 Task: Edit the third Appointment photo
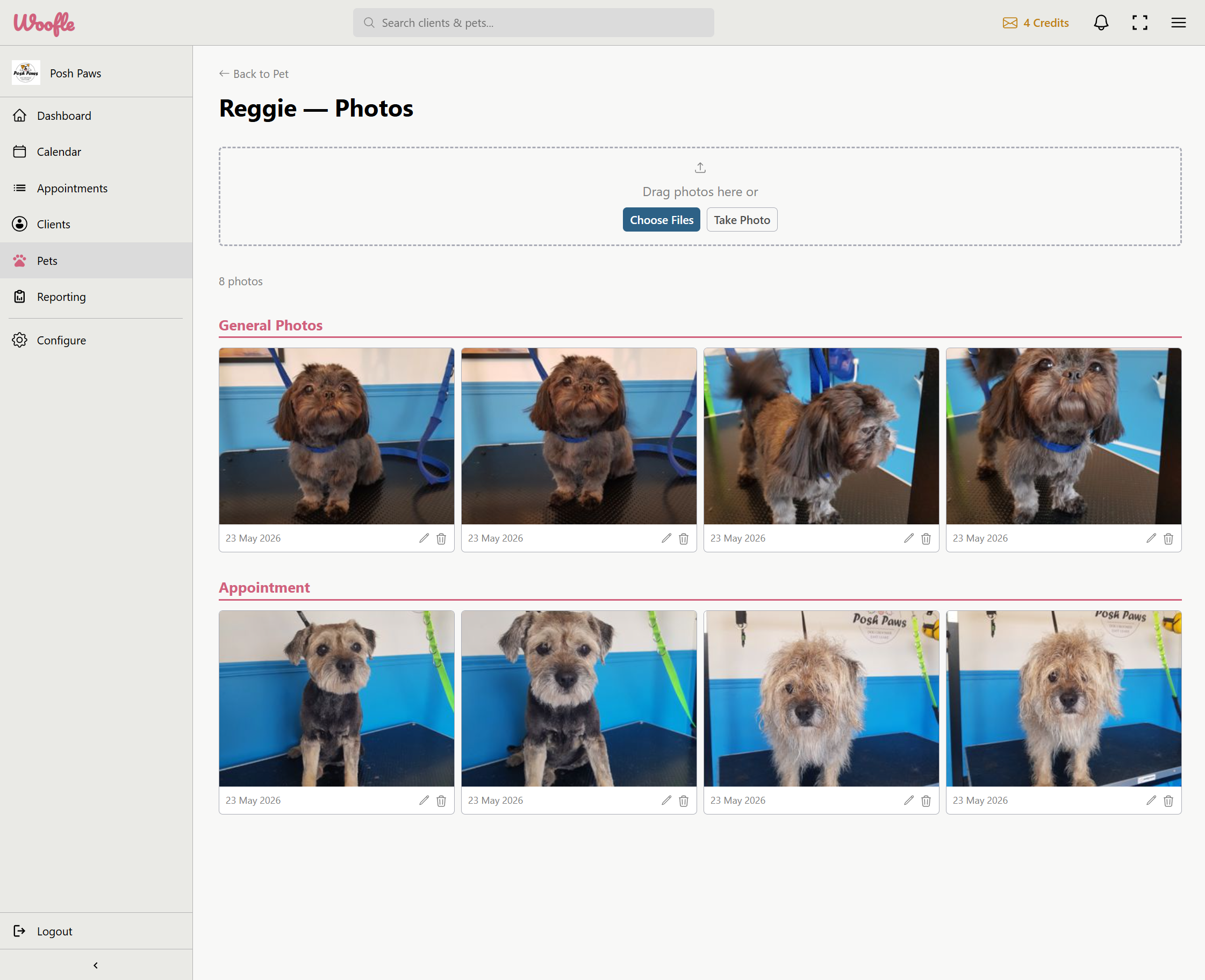click(x=908, y=801)
